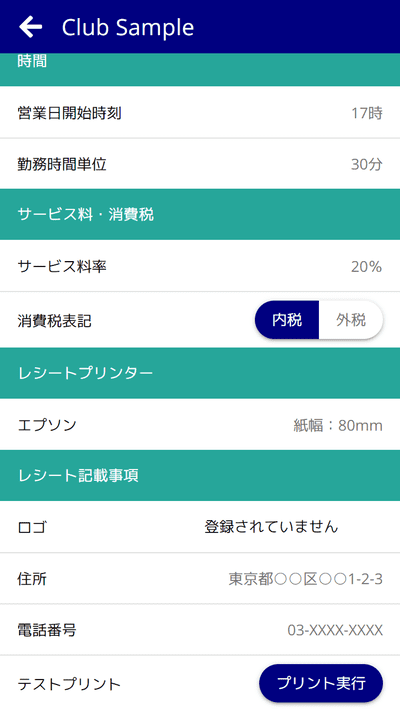Viewport: 400px width, 711px height.
Task: Edit the サービス料率 setting
Action: coord(200,266)
